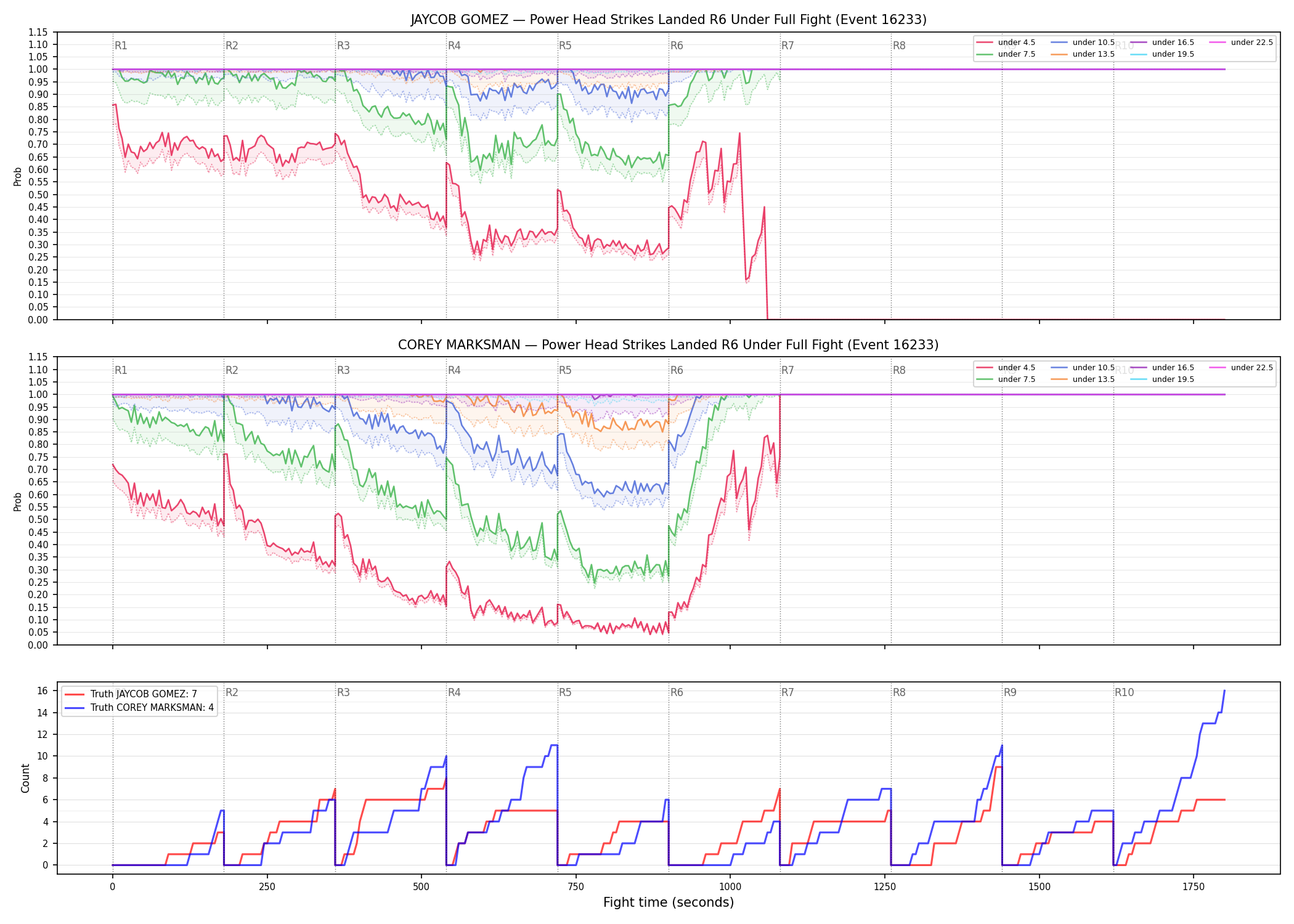Click the 'Fight time (seconds)' axis label
Image resolution: width=1294 pixels, height=924 pixels.
(669, 902)
